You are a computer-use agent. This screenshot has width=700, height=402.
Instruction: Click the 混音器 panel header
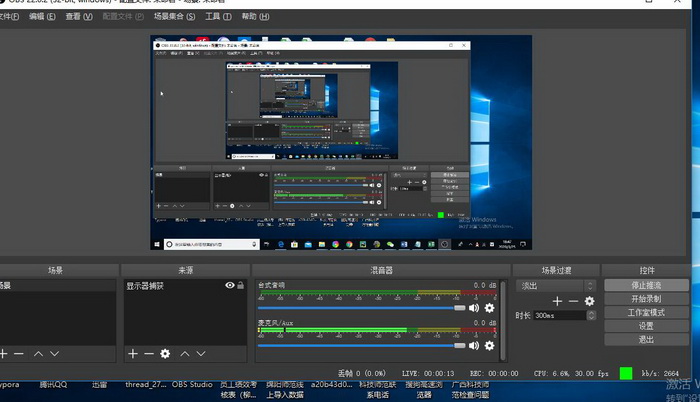tap(381, 270)
